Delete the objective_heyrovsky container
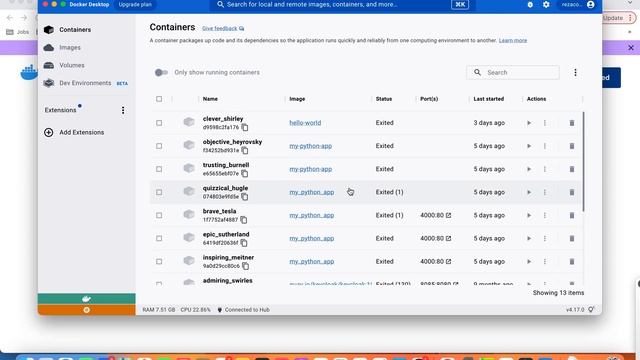This screenshot has height=360, width=640. [x=572, y=146]
